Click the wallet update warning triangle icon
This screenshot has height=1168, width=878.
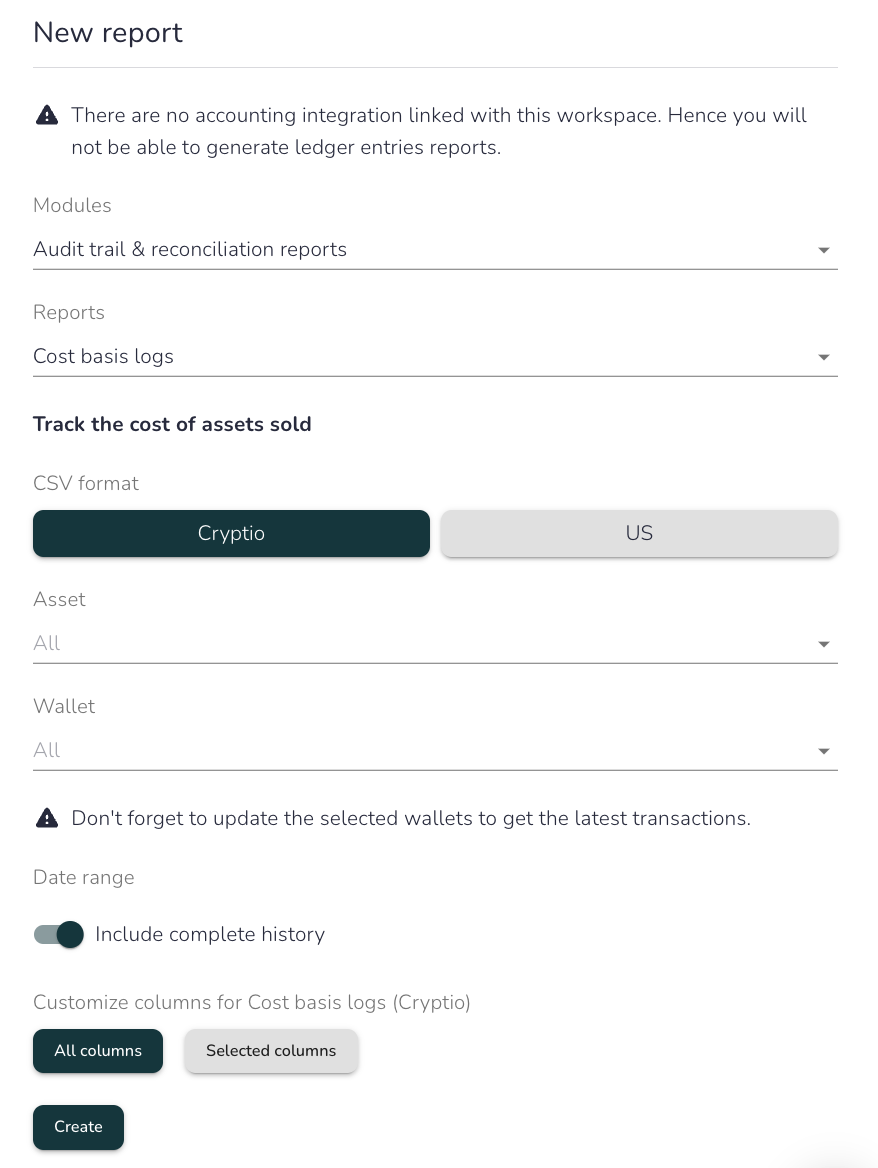tap(47, 818)
